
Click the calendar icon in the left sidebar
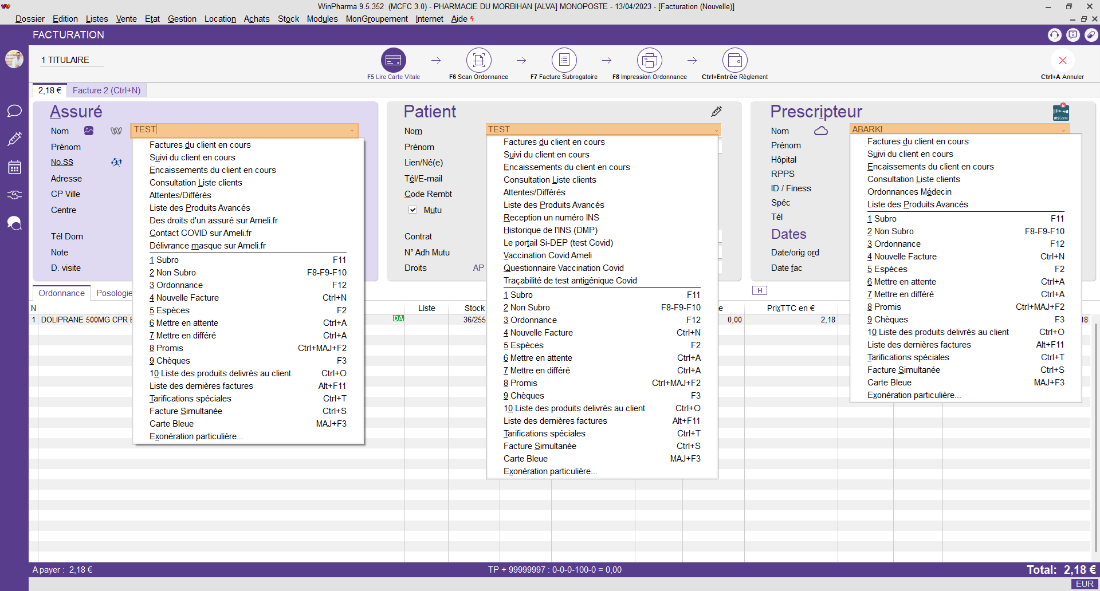coord(14,167)
